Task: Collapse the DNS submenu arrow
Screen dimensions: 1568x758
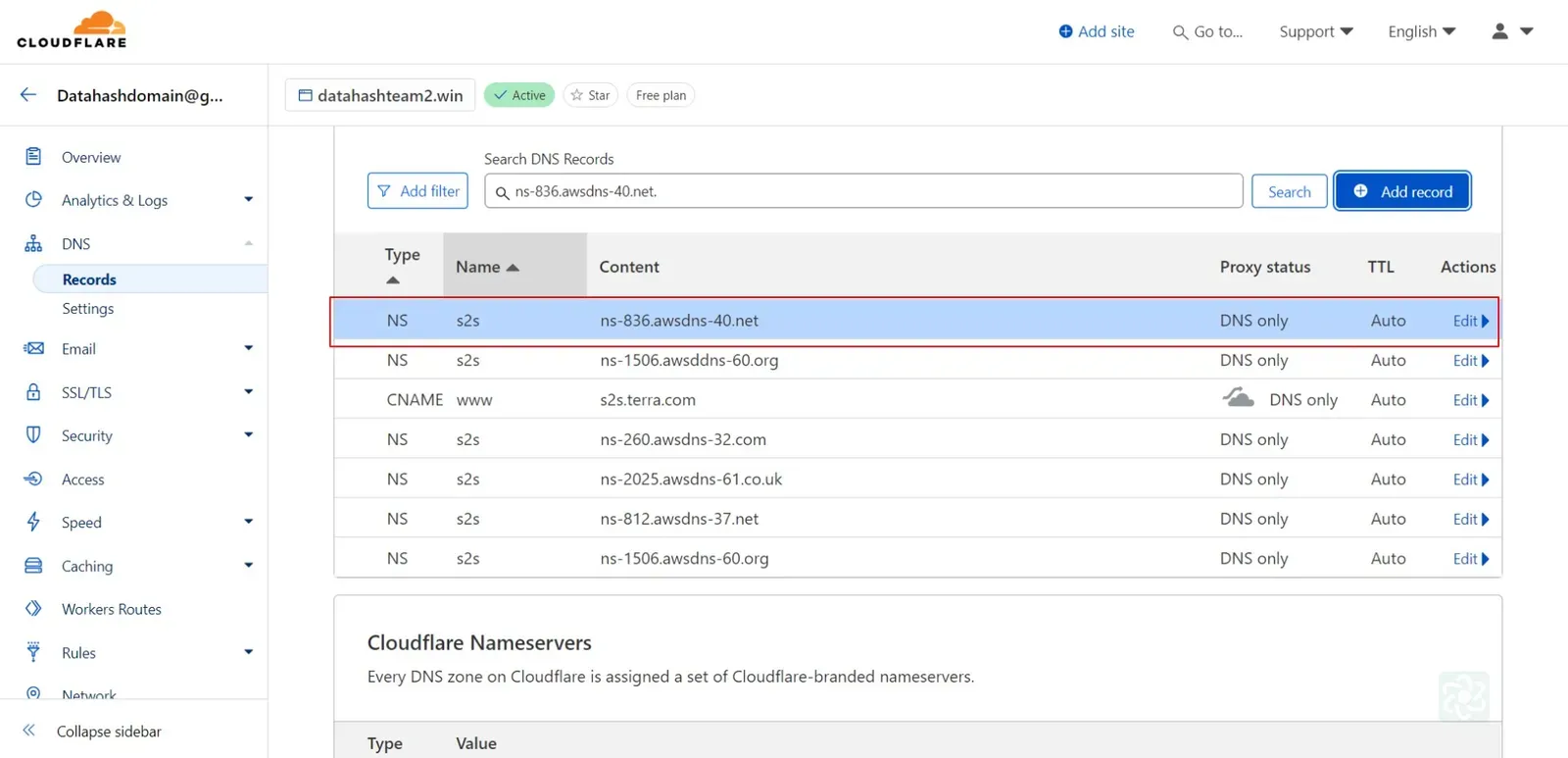Action: click(x=249, y=243)
